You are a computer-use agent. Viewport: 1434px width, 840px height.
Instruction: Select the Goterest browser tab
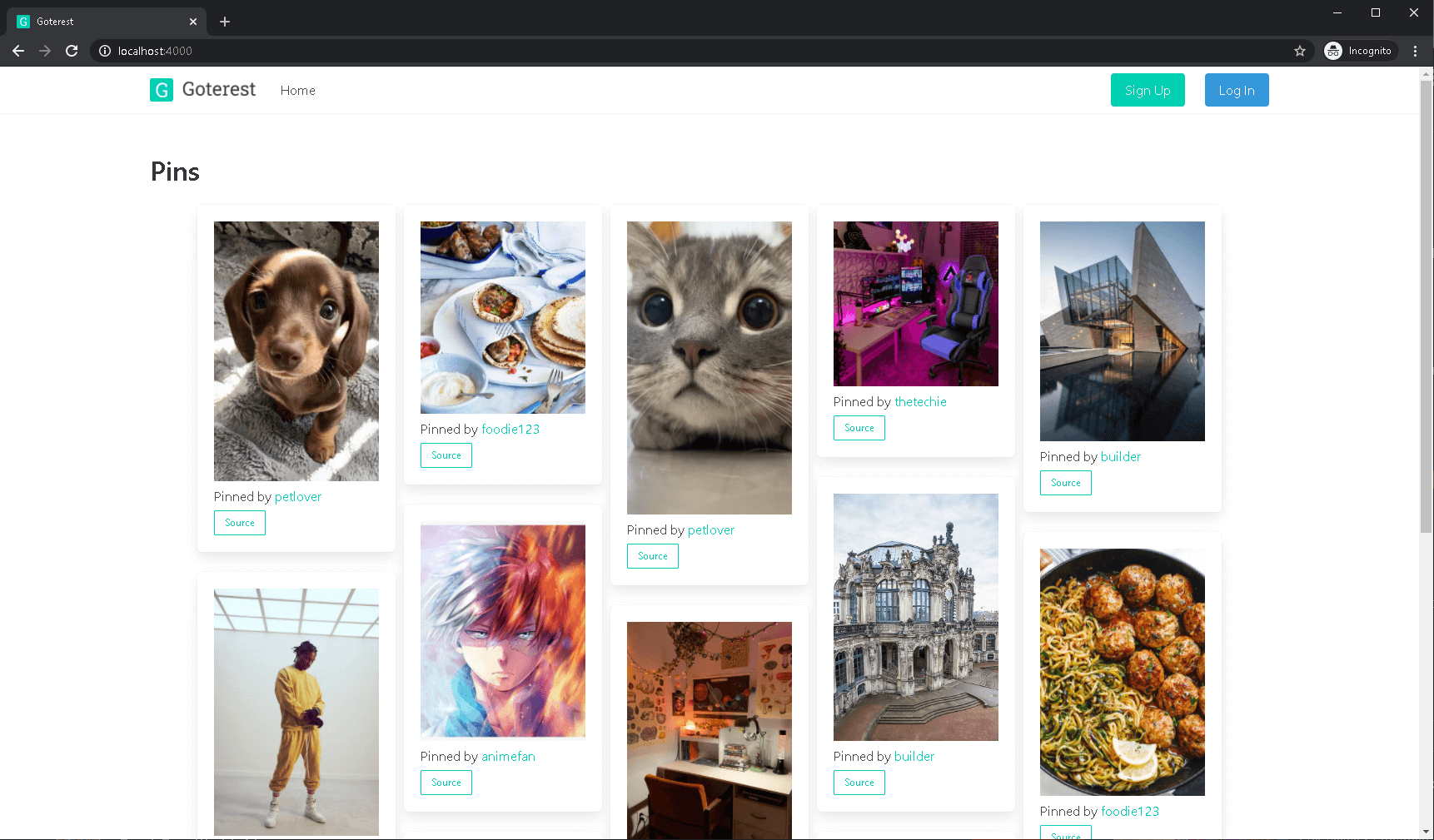click(107, 22)
